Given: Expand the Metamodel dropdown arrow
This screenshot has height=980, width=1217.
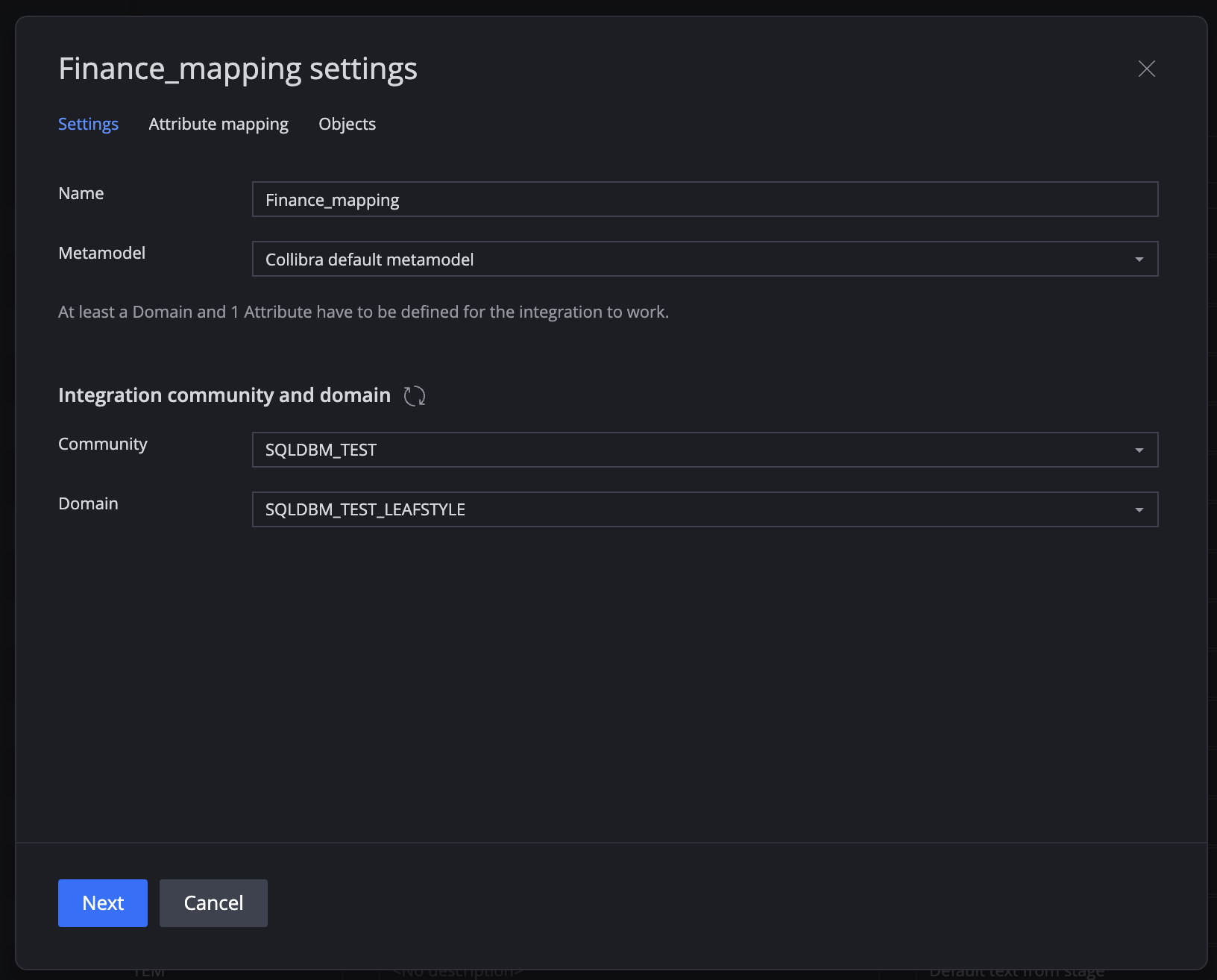Looking at the screenshot, I should (x=1139, y=260).
